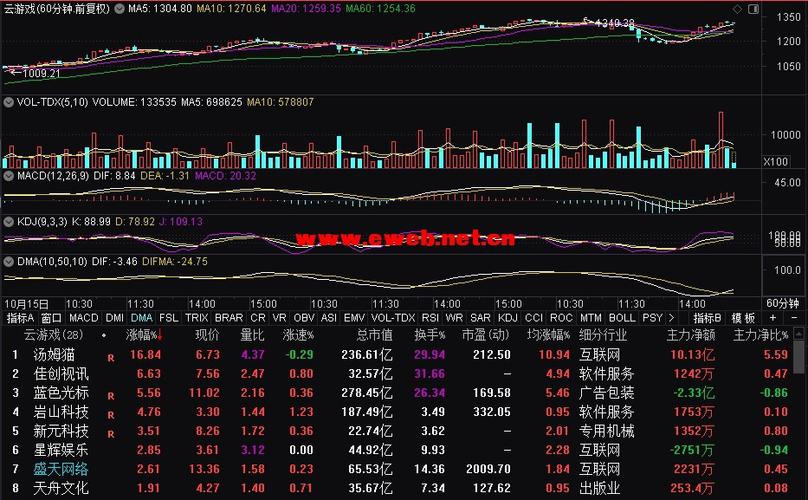This screenshot has height=500, width=808.
Task: Sort by the 市盈(动) column header
Action: (x=485, y=335)
